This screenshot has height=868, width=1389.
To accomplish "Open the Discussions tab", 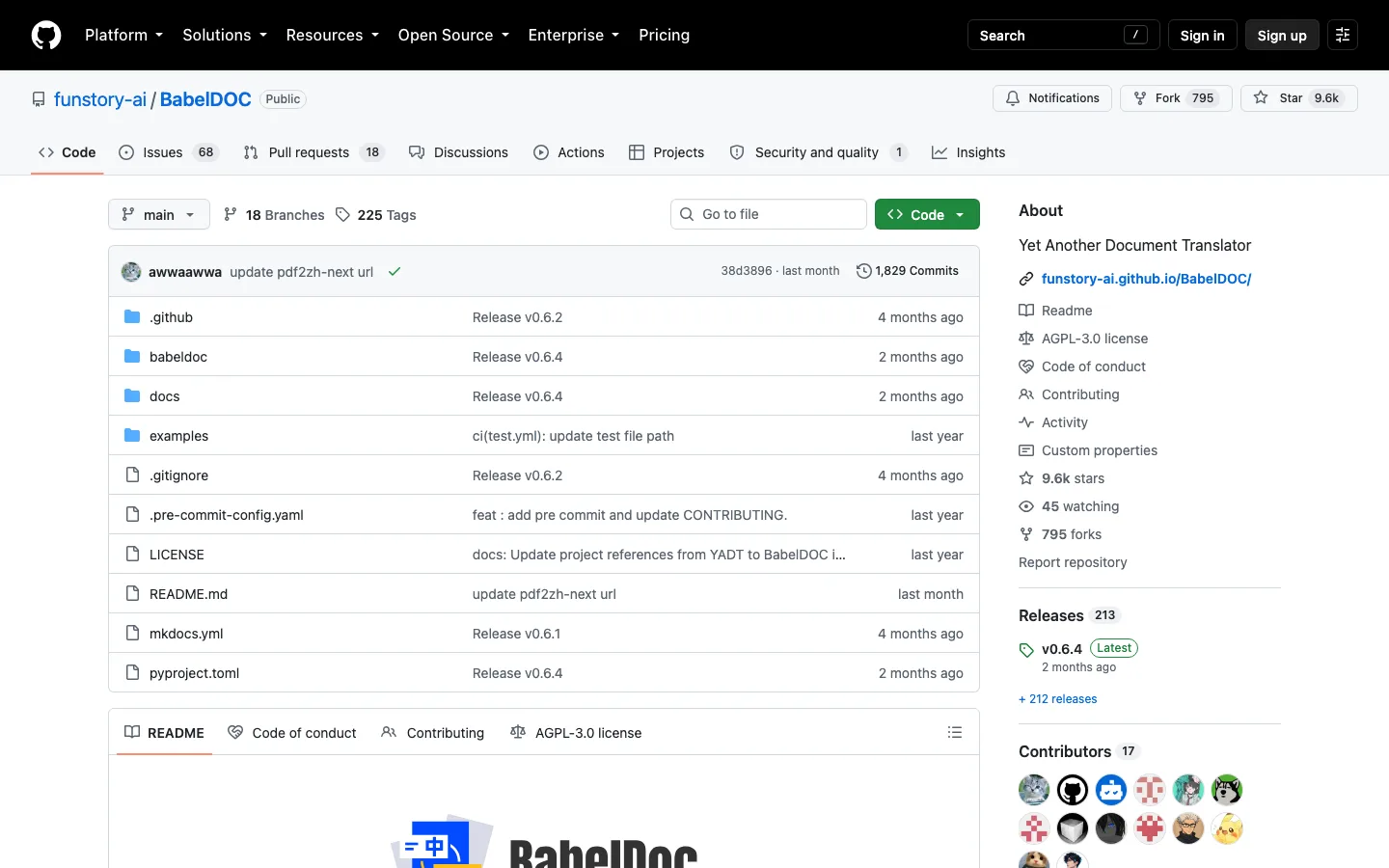I will pyautogui.click(x=458, y=152).
